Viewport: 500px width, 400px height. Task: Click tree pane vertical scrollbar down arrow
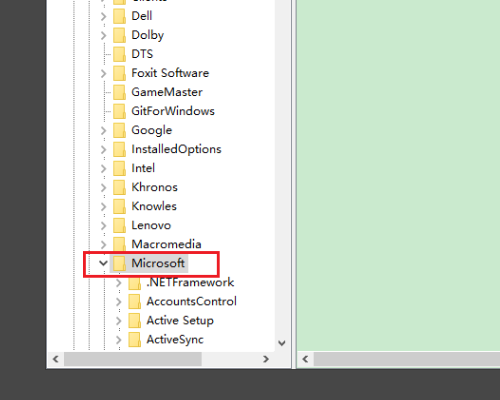point(282,343)
